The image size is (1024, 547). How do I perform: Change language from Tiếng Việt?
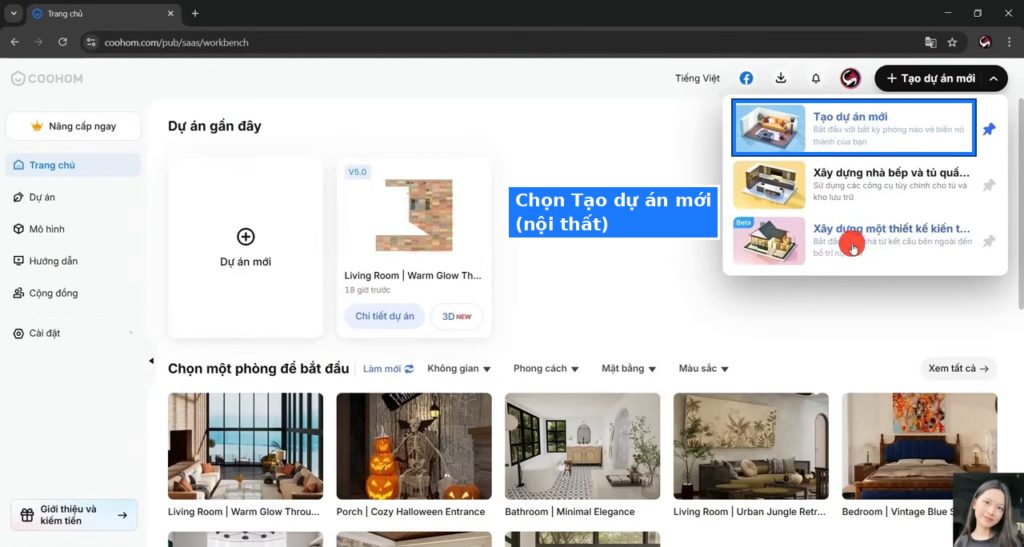[697, 78]
